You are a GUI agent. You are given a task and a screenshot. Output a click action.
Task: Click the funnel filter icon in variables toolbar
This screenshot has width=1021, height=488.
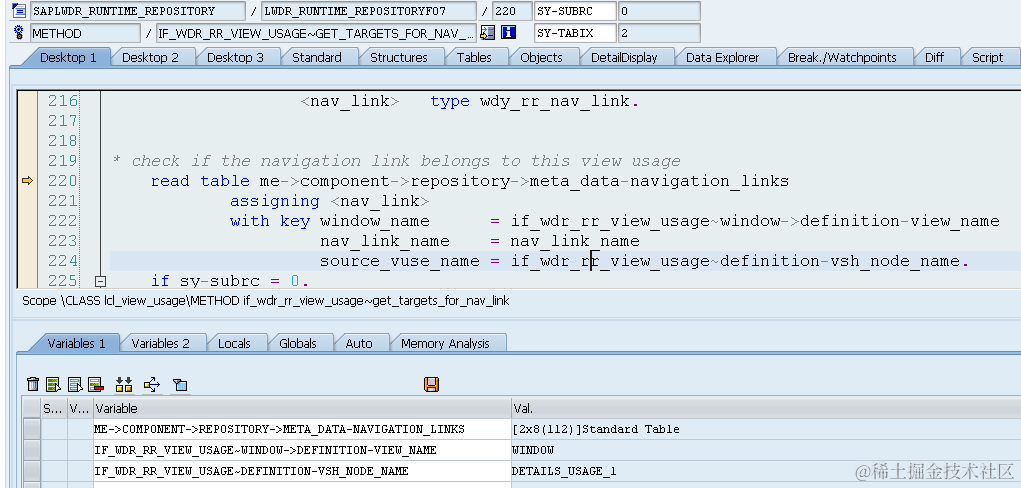[x=180, y=385]
